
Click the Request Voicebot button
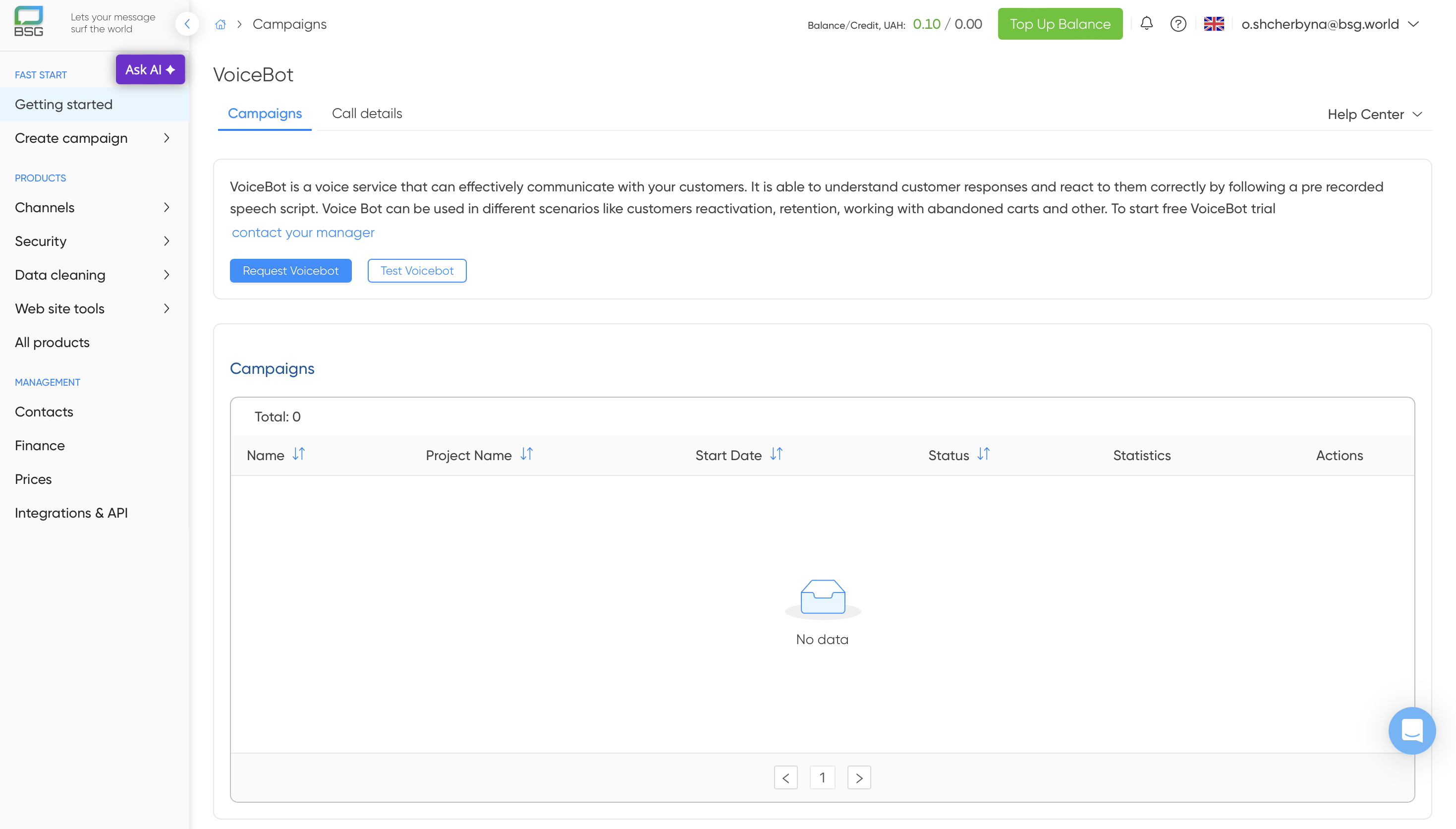(290, 271)
